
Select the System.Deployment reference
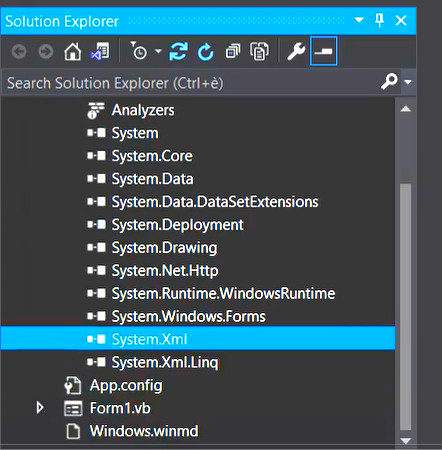177,225
